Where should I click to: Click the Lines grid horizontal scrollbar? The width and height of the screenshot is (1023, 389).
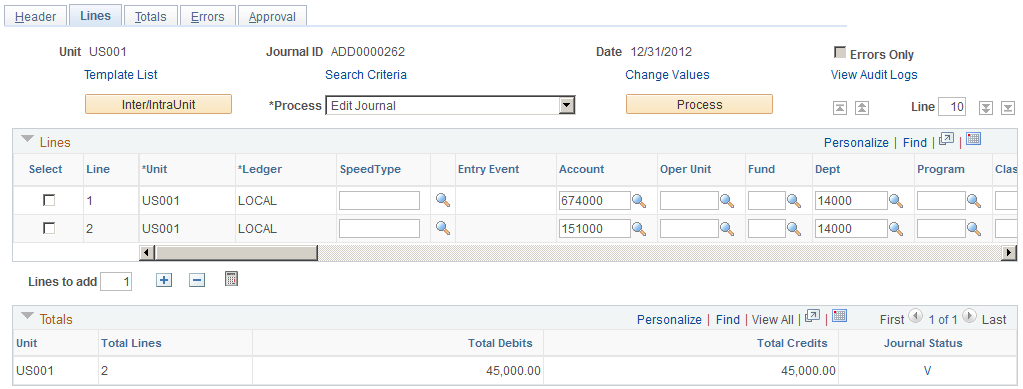pyautogui.click(x=578, y=253)
